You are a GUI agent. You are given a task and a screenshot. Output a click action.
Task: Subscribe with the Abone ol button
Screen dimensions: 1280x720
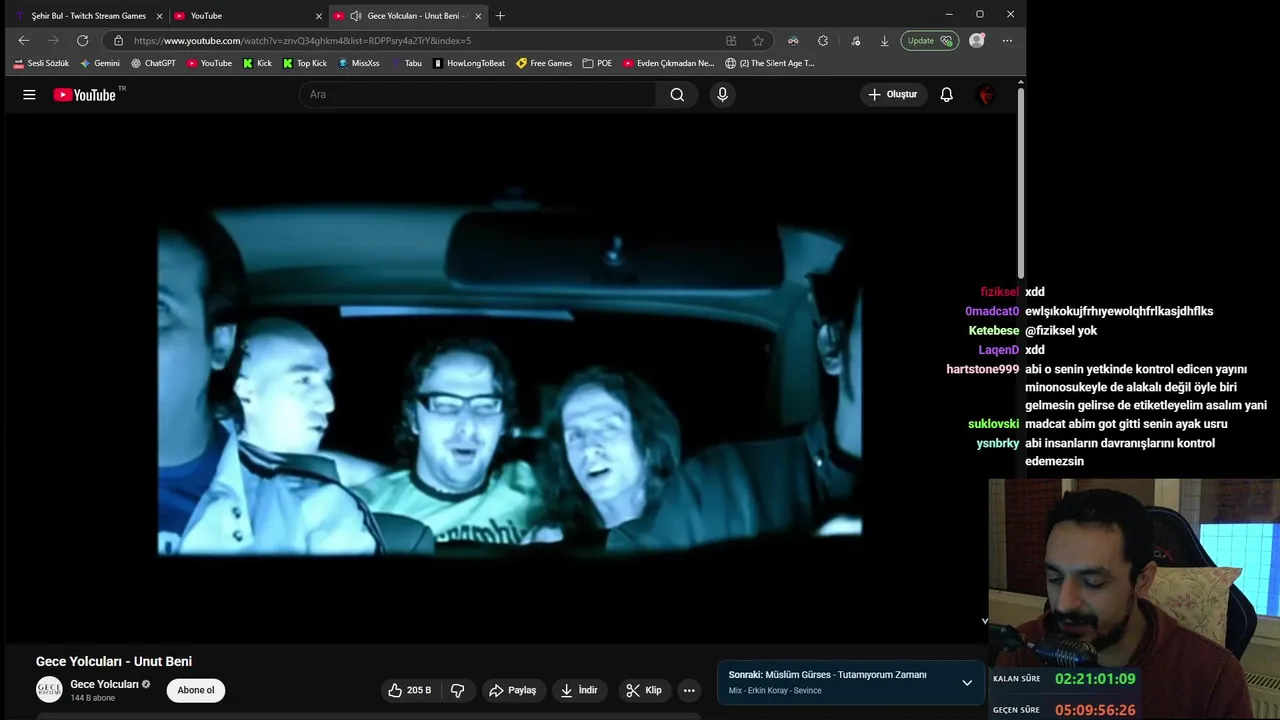pos(196,690)
